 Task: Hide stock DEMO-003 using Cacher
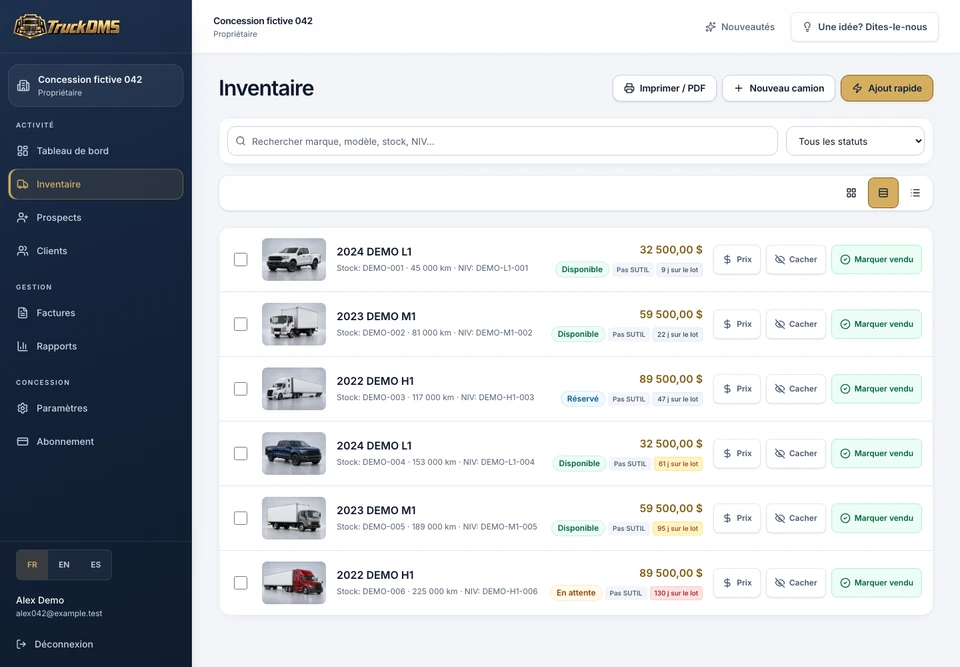796,389
